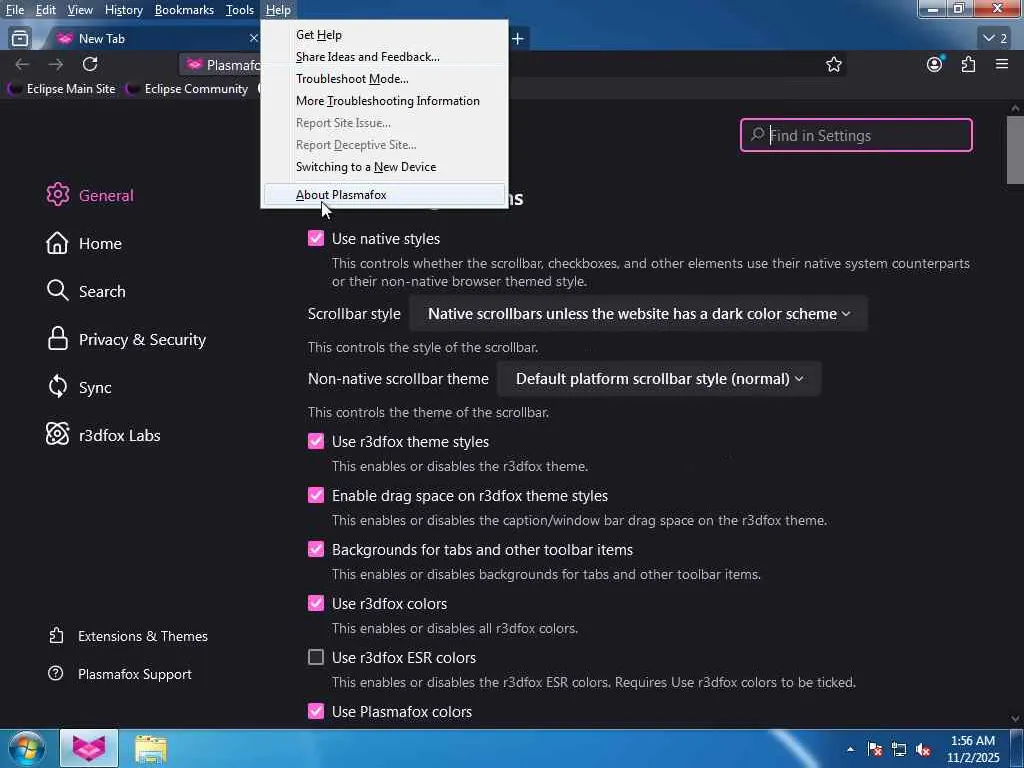
Task: Open Non-native scrollbar theme dropdown
Action: 659,379
